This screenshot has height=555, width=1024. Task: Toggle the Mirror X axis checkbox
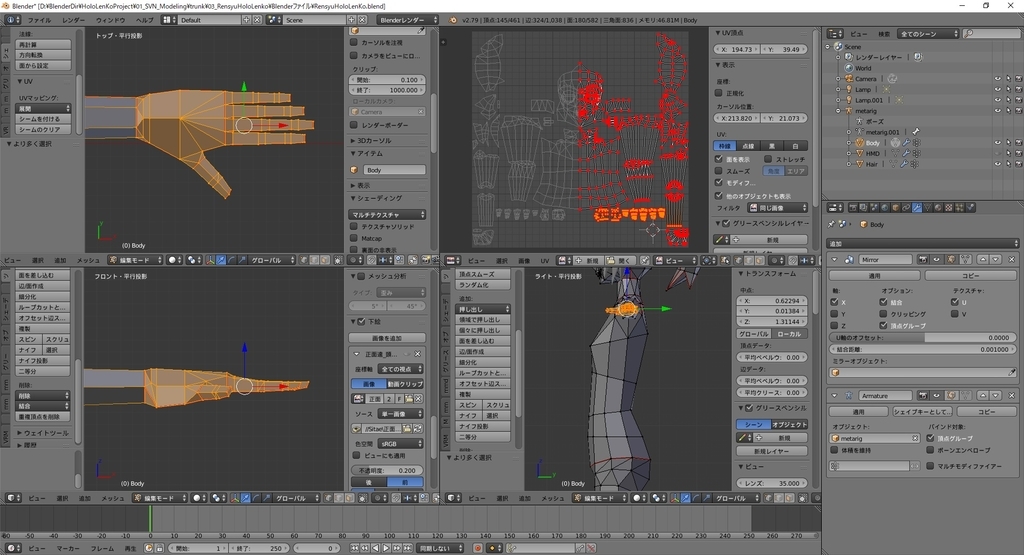pos(835,302)
